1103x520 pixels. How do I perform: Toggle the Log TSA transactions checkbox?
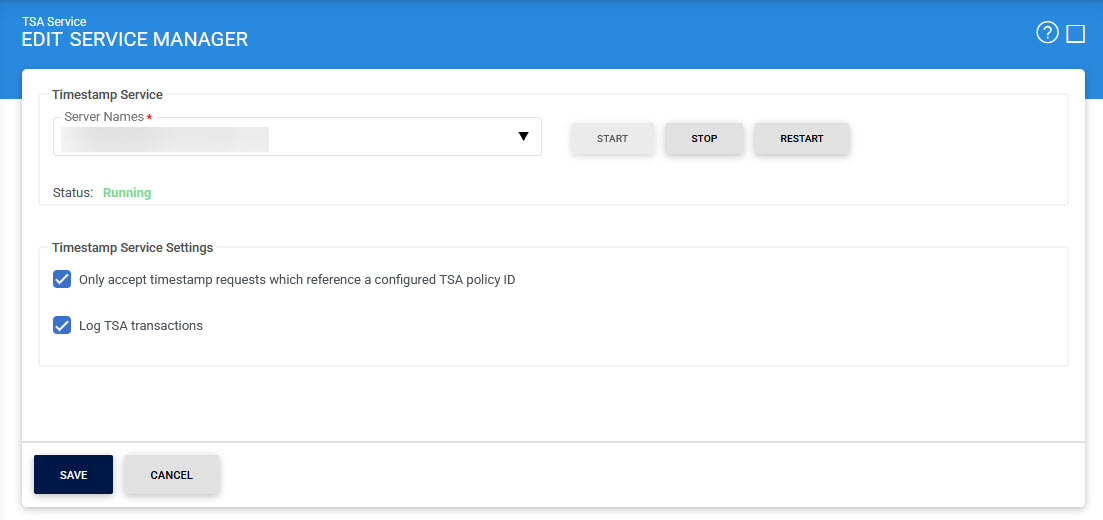62,325
